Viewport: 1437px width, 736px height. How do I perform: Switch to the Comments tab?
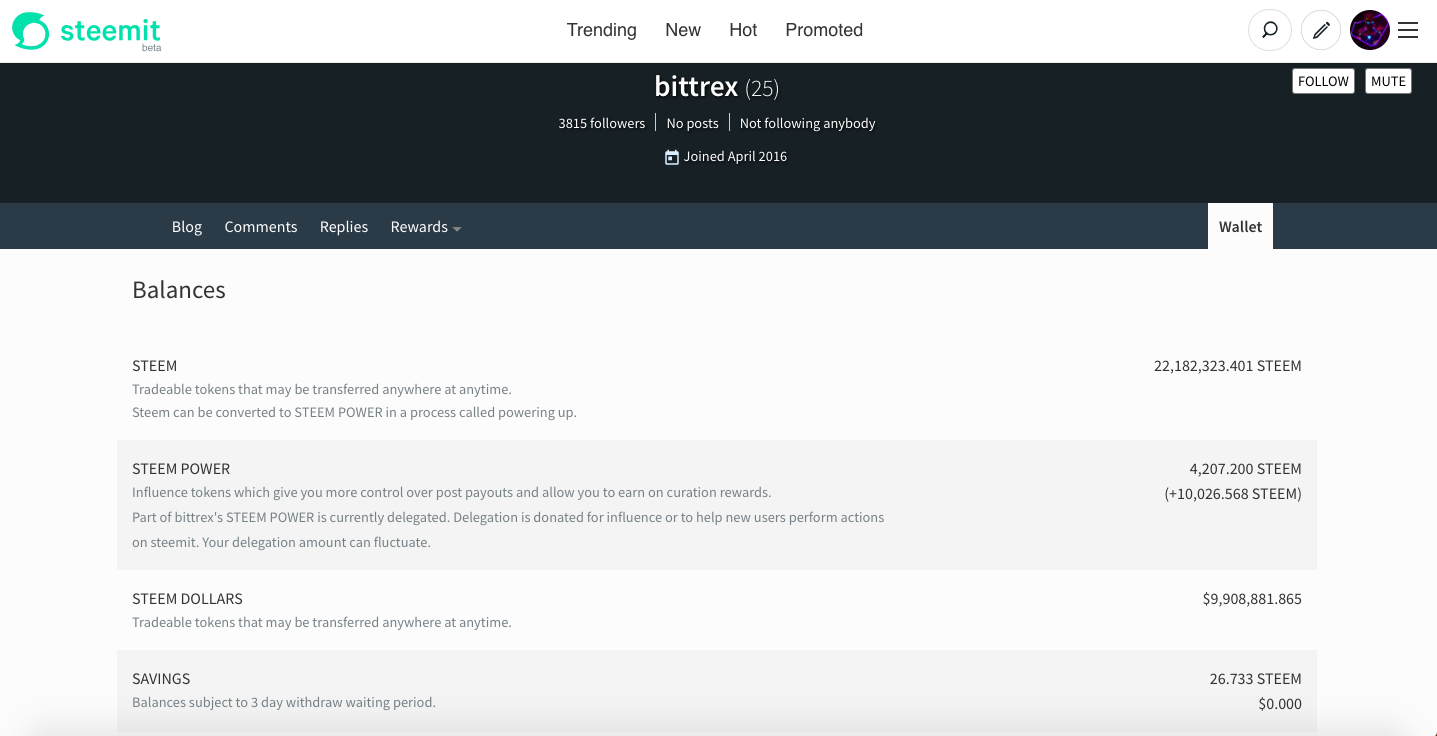coord(261,227)
